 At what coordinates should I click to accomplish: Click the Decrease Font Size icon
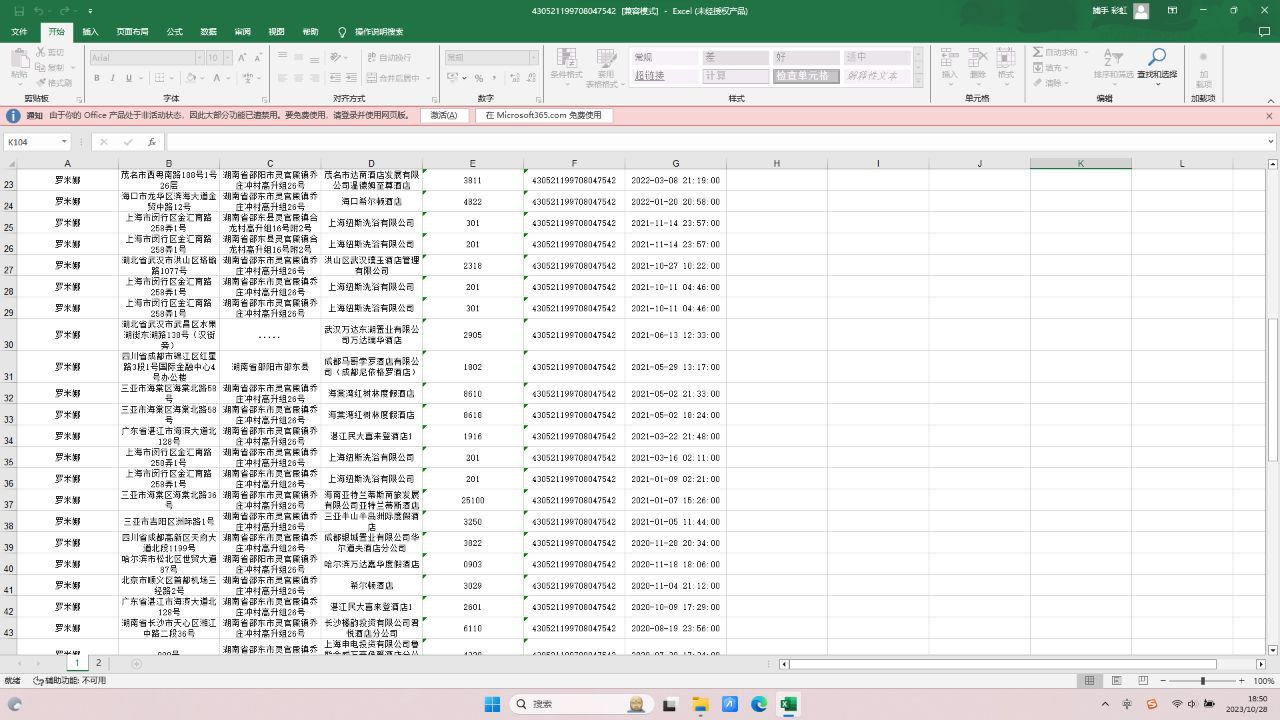[x=256, y=58]
